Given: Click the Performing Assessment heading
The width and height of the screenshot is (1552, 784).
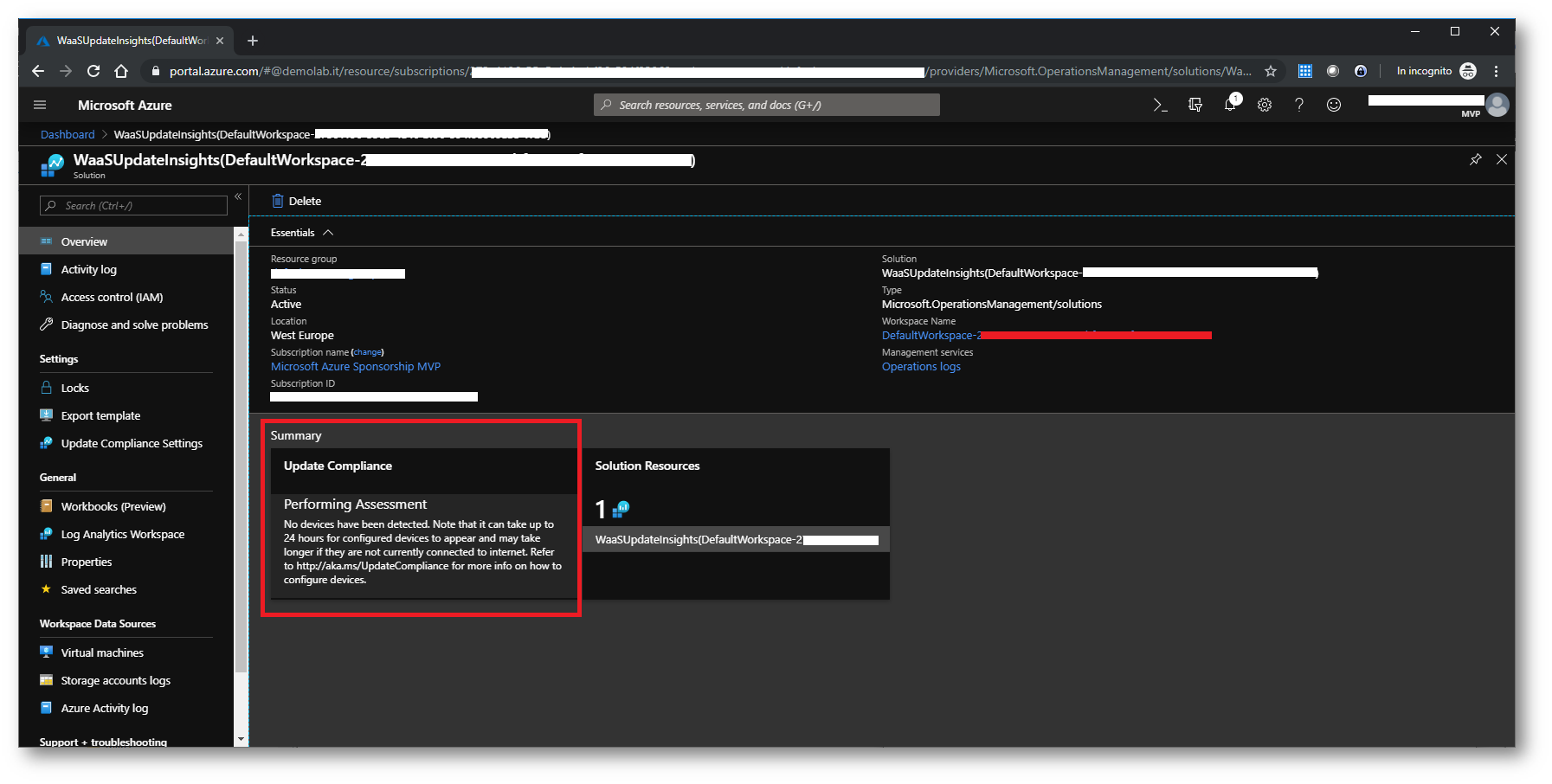Looking at the screenshot, I should (355, 504).
